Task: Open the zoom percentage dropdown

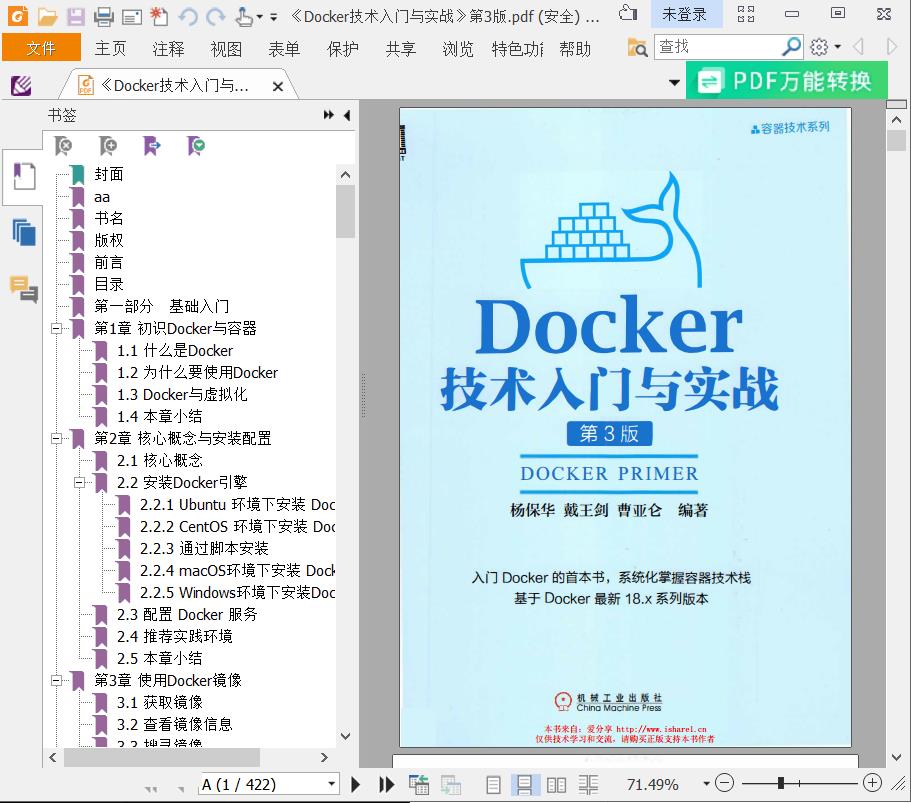Action: click(x=706, y=784)
